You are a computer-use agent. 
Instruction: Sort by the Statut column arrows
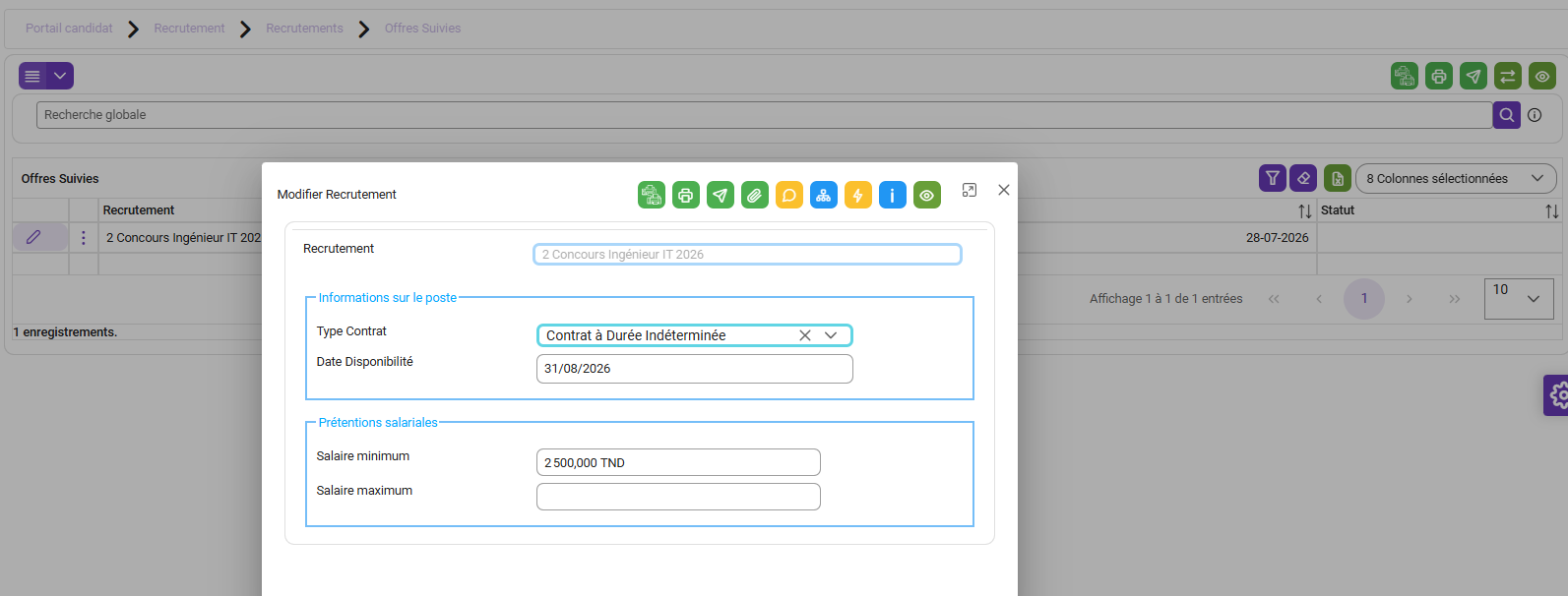pos(1552,210)
